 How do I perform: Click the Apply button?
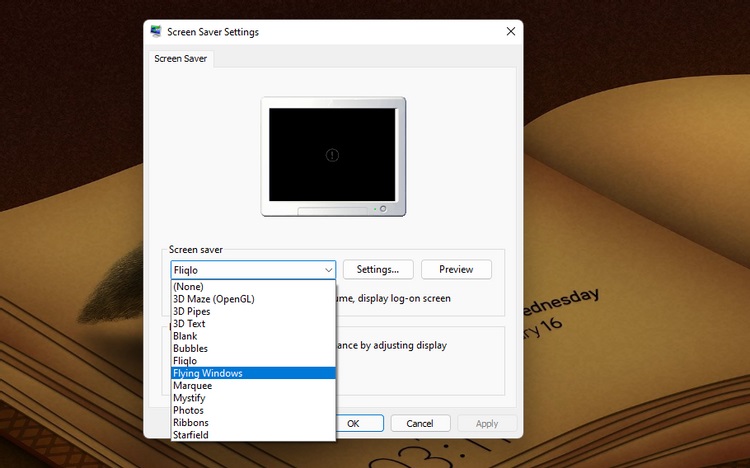click(487, 423)
